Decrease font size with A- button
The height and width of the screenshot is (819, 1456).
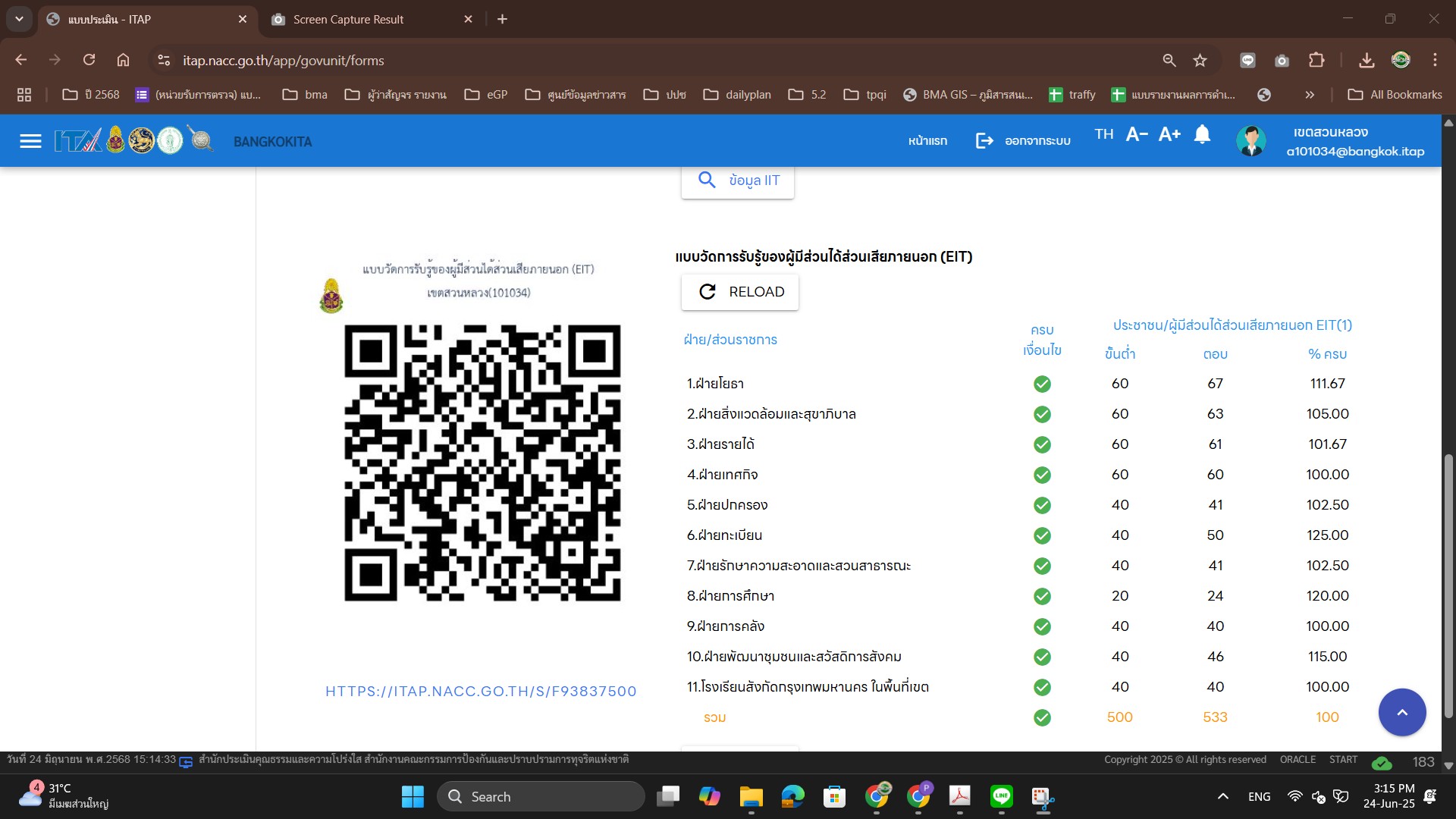point(1137,135)
